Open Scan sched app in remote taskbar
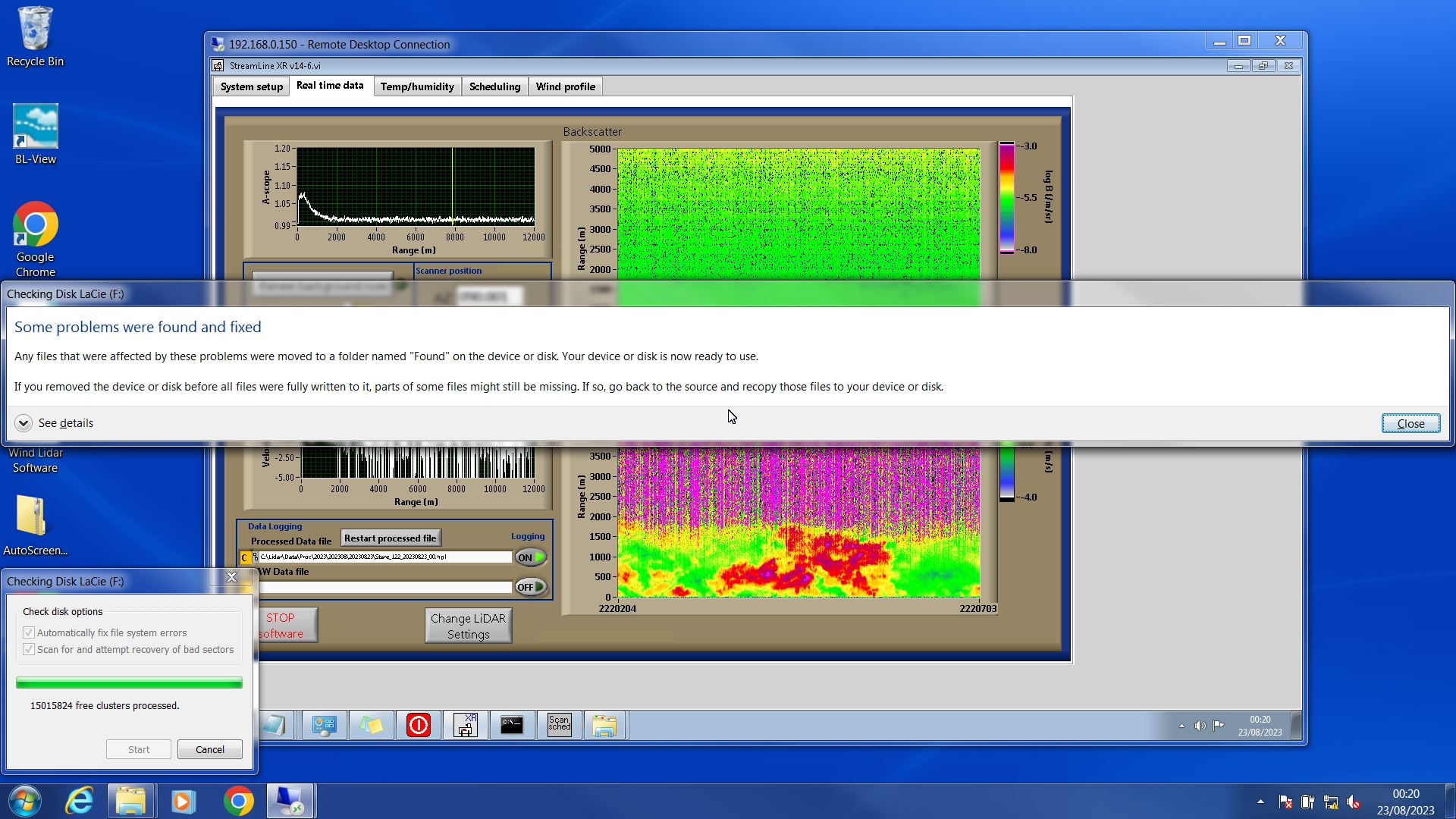This screenshot has height=819, width=1456. pos(559,725)
